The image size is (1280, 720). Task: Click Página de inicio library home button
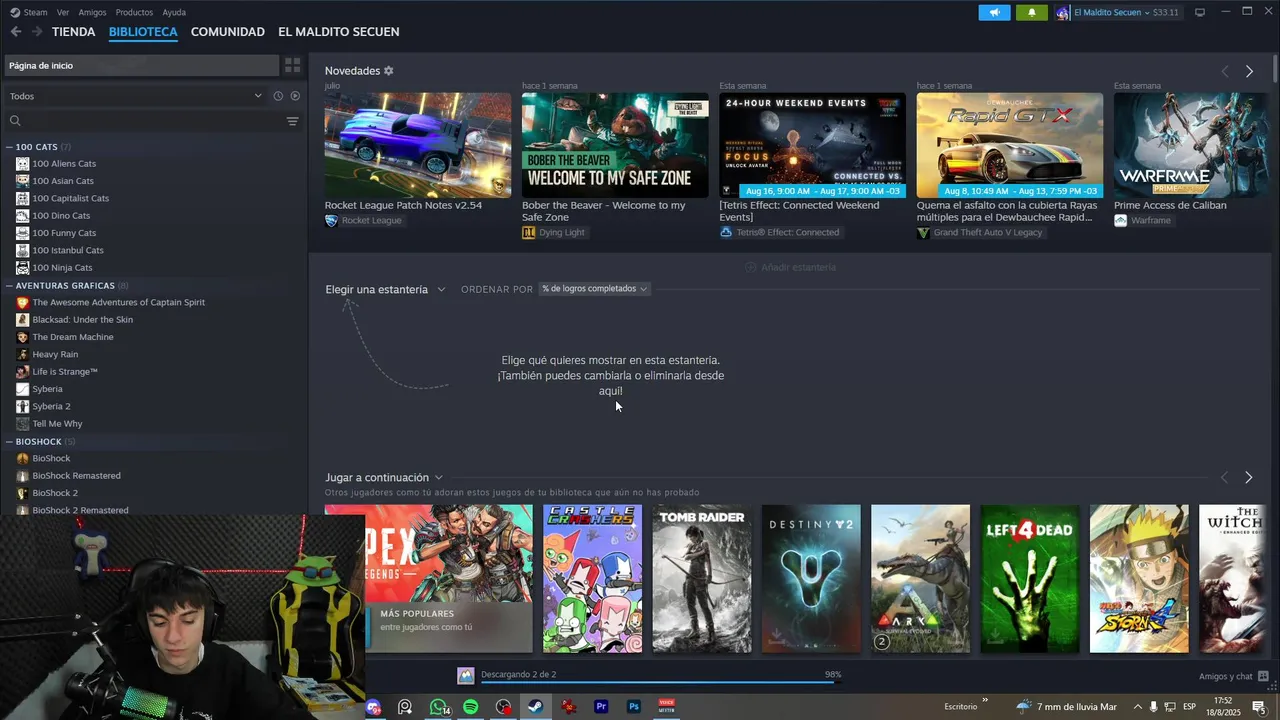pyautogui.click(x=142, y=65)
